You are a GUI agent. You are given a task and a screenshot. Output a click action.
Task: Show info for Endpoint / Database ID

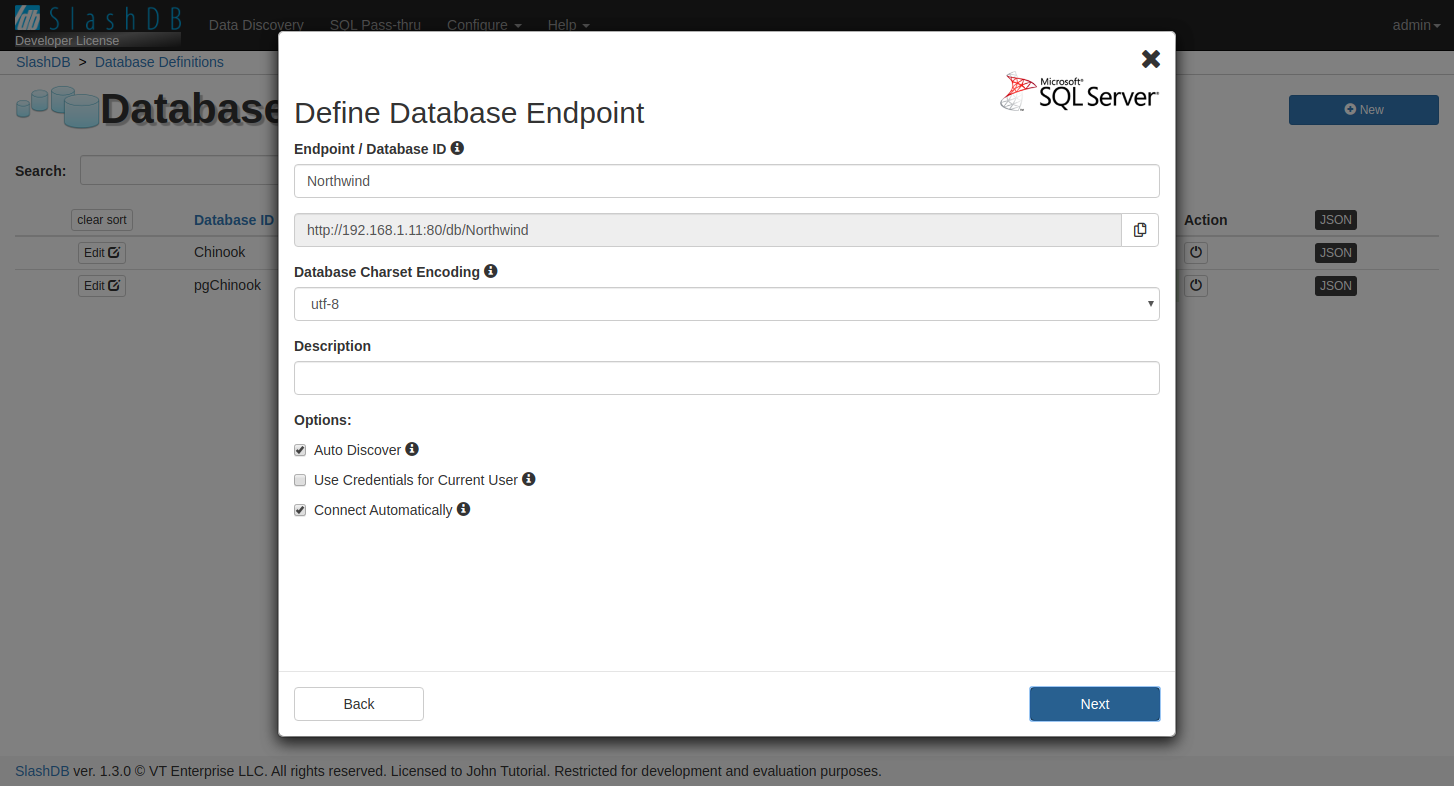point(457,148)
